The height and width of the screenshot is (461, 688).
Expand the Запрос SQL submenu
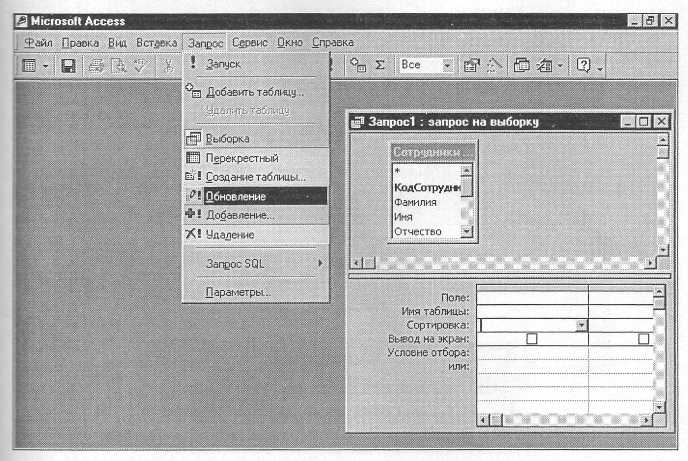click(x=256, y=264)
